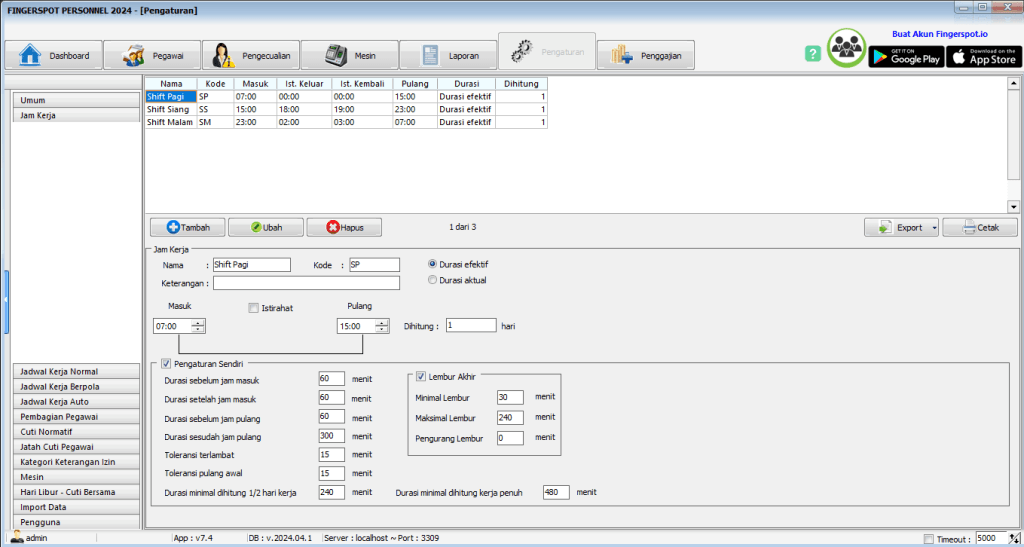This screenshot has width=1024, height=547.
Task: Open the Mesin fingerprint device section
Action: tap(349, 55)
